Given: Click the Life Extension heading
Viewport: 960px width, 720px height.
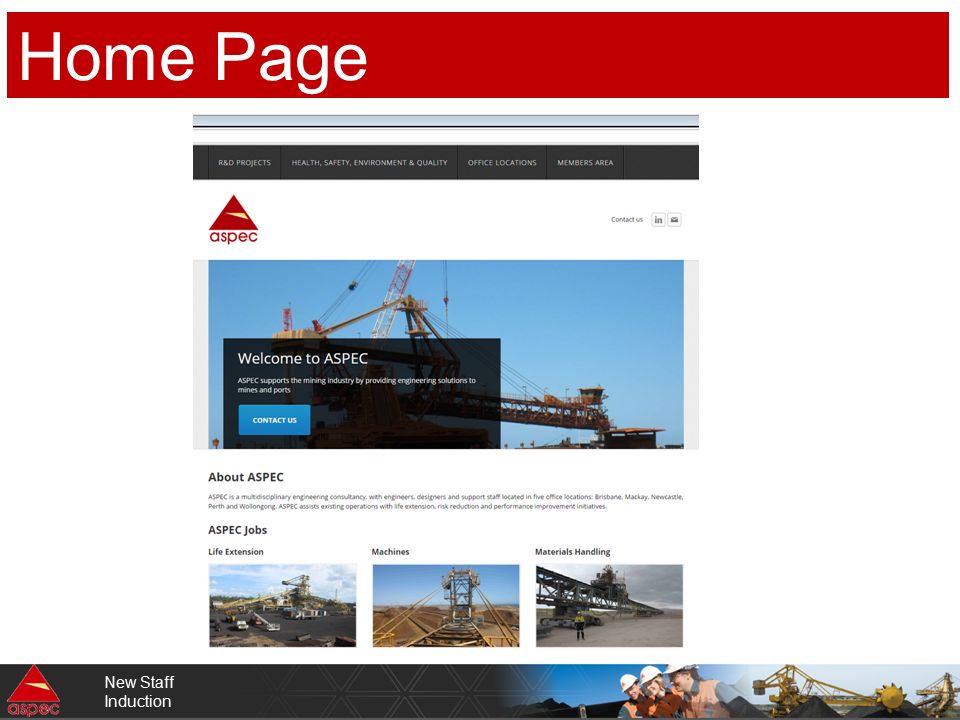Looking at the screenshot, I should tap(236, 552).
